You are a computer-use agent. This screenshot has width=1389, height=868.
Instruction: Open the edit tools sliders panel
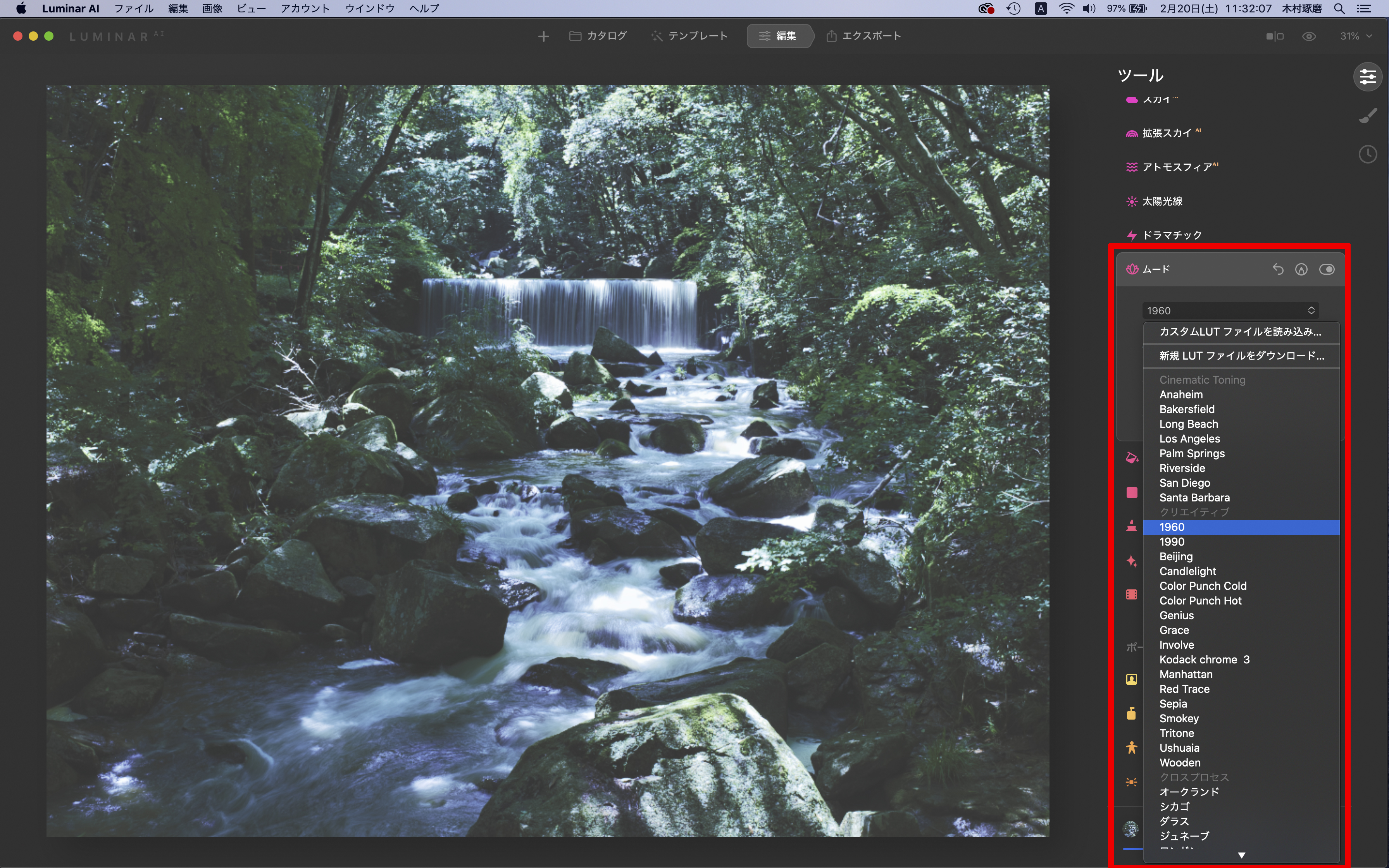point(1367,76)
